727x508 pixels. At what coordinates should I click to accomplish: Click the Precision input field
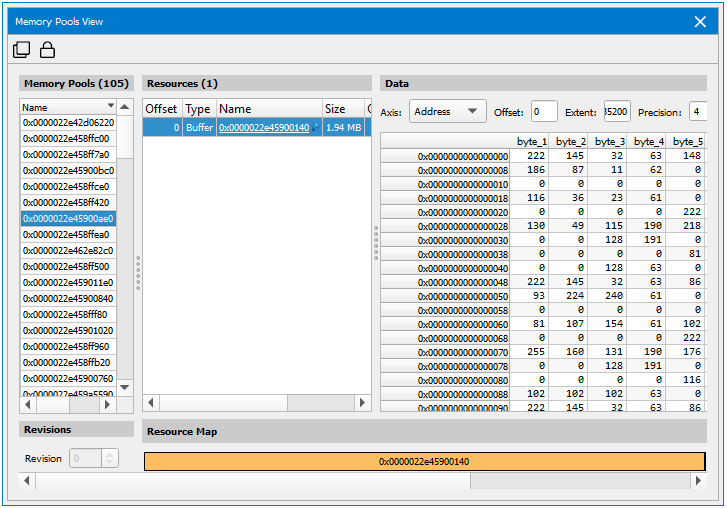click(698, 112)
